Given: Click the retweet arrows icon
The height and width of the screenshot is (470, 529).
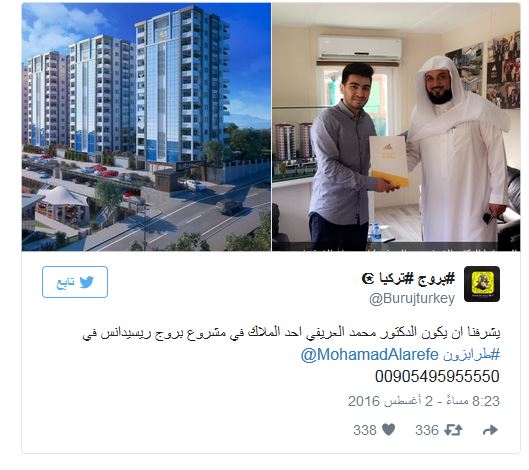Looking at the screenshot, I should [453, 430].
